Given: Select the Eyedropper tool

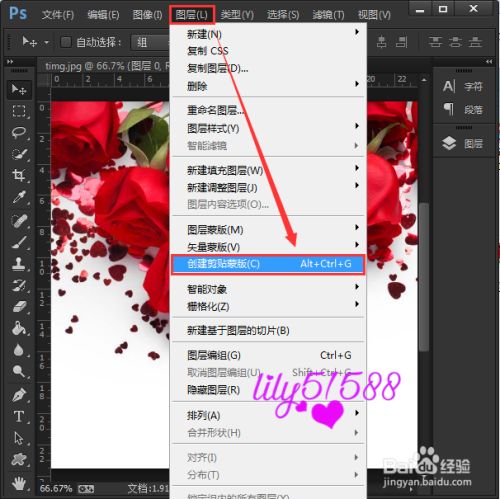Looking at the screenshot, I should click(x=19, y=197).
